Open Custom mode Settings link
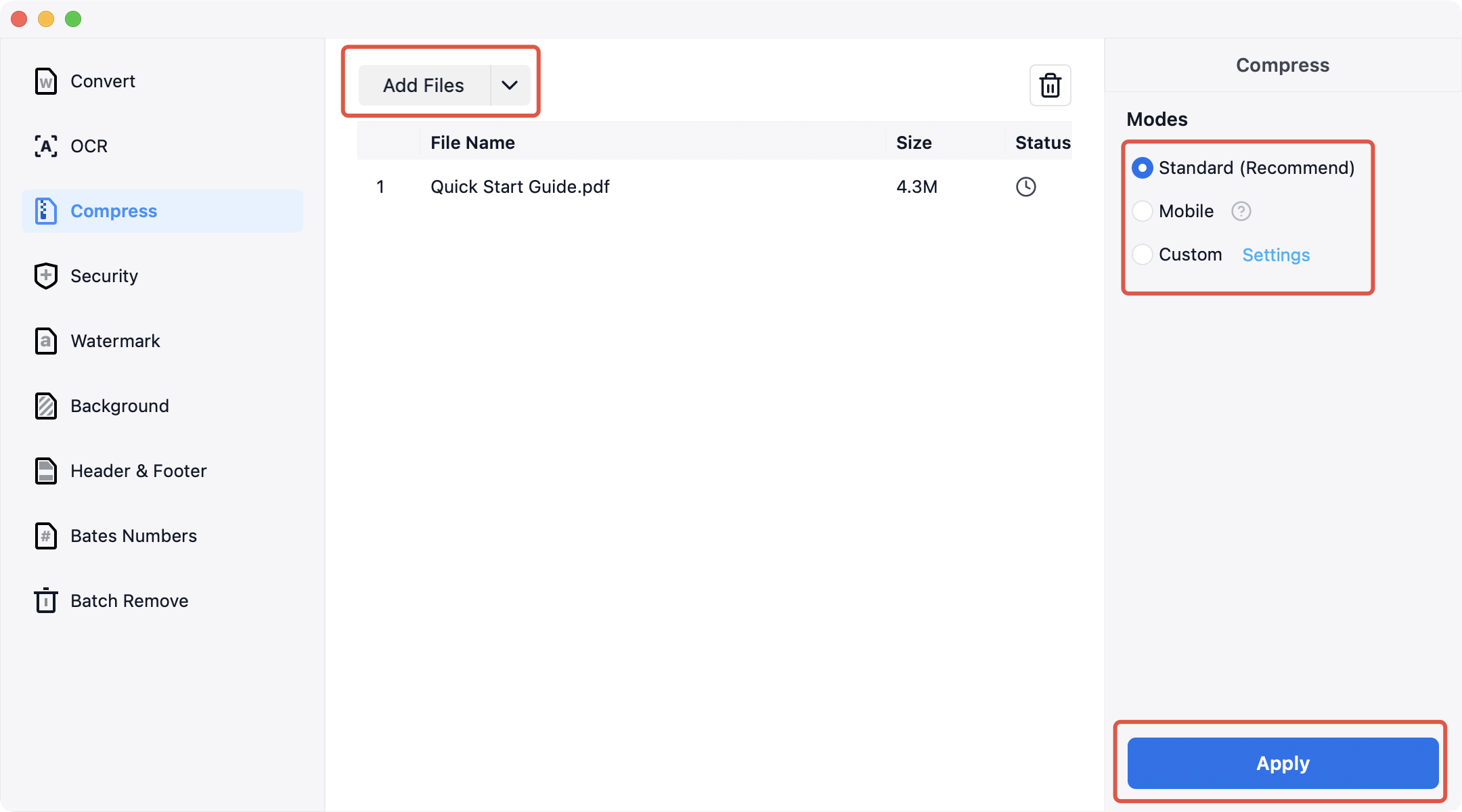This screenshot has height=812, width=1462. click(x=1276, y=255)
